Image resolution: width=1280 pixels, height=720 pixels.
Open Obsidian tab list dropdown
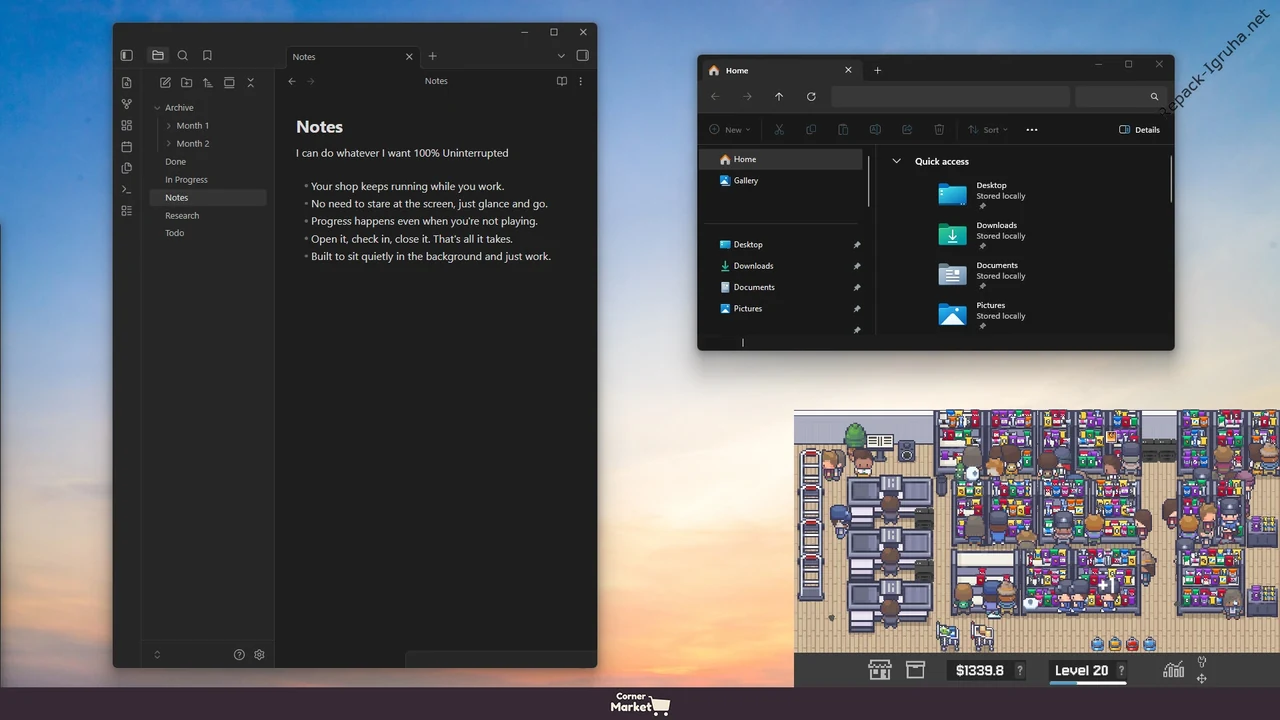click(x=561, y=56)
